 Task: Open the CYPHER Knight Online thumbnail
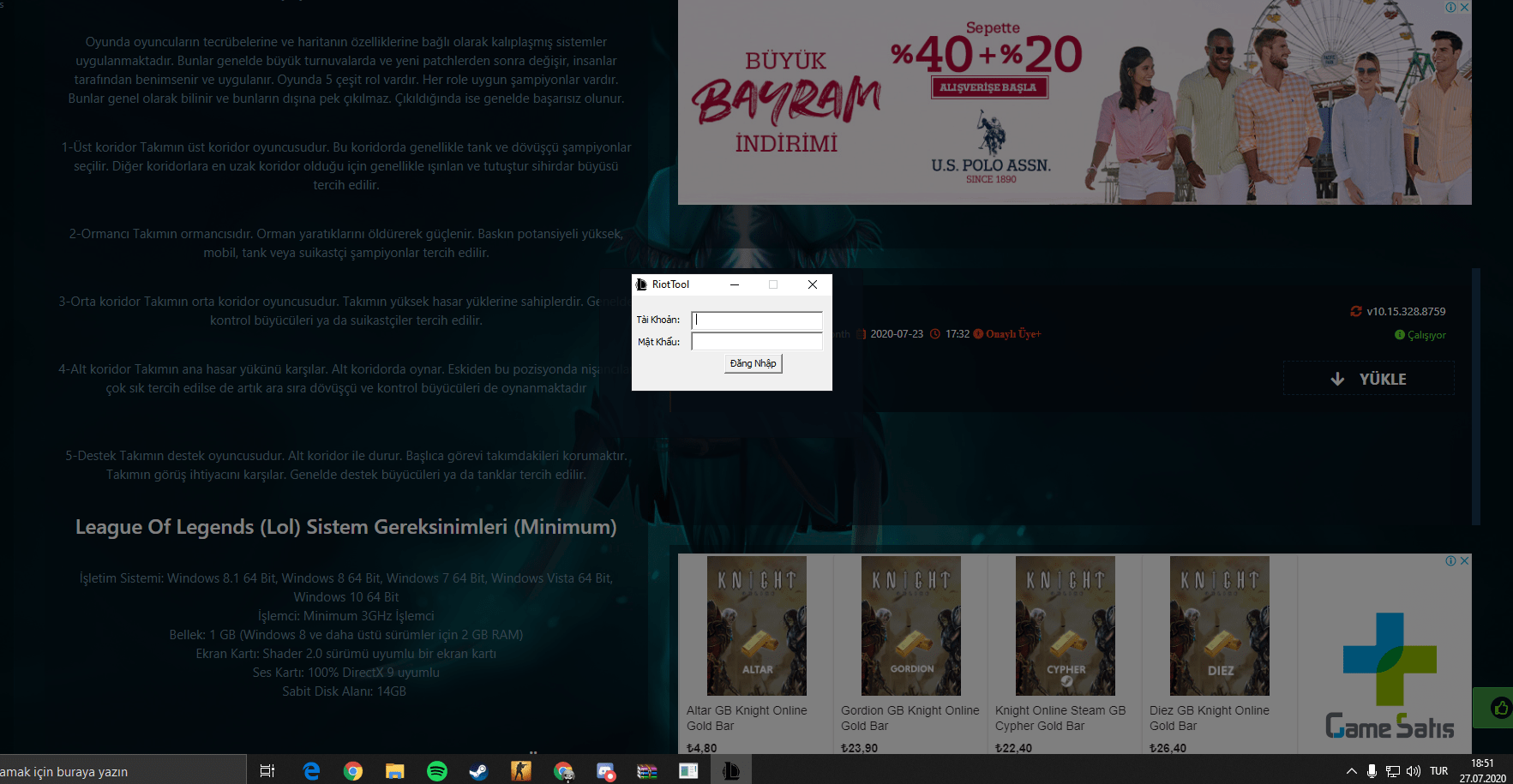tap(1066, 625)
